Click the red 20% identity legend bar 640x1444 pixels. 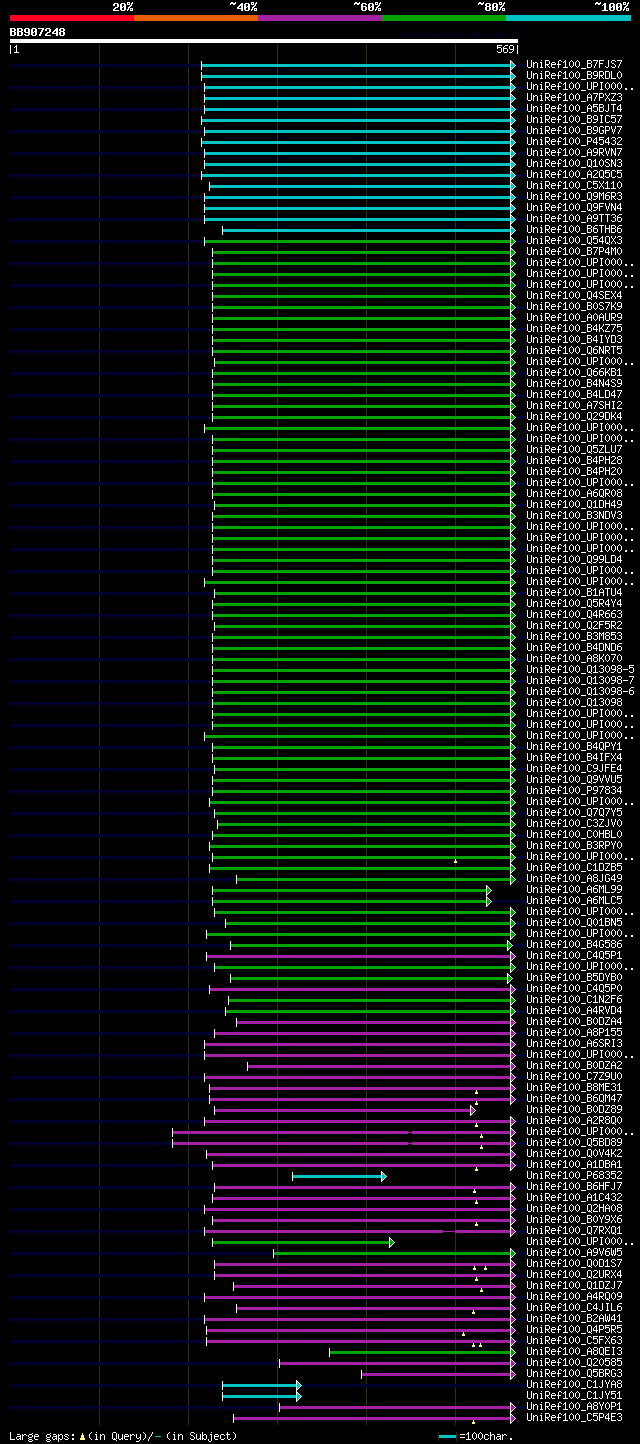pyautogui.click(x=72, y=18)
